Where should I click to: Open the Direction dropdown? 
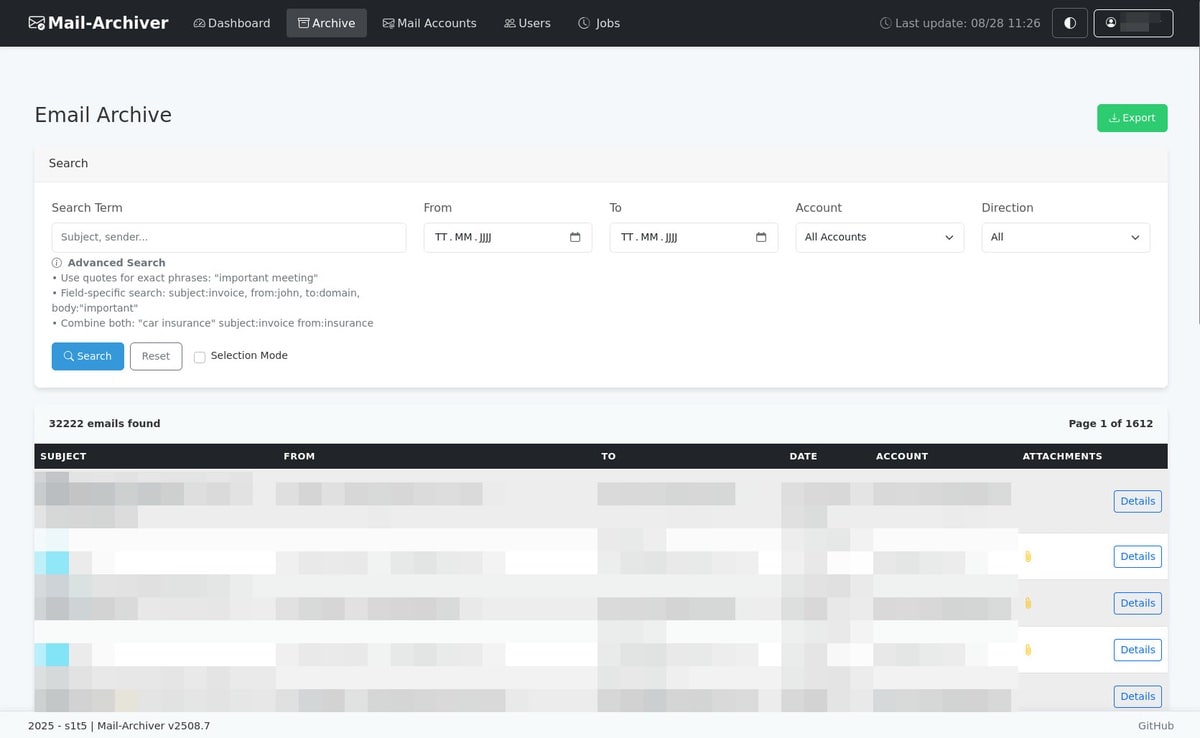coord(1065,237)
